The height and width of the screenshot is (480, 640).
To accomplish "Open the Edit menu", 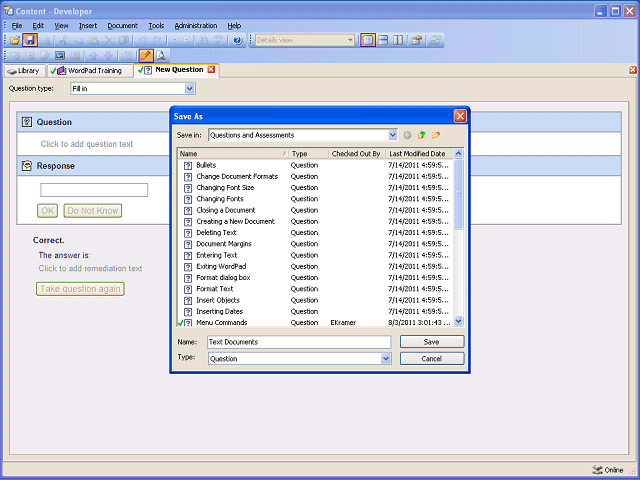I will [x=38, y=26].
